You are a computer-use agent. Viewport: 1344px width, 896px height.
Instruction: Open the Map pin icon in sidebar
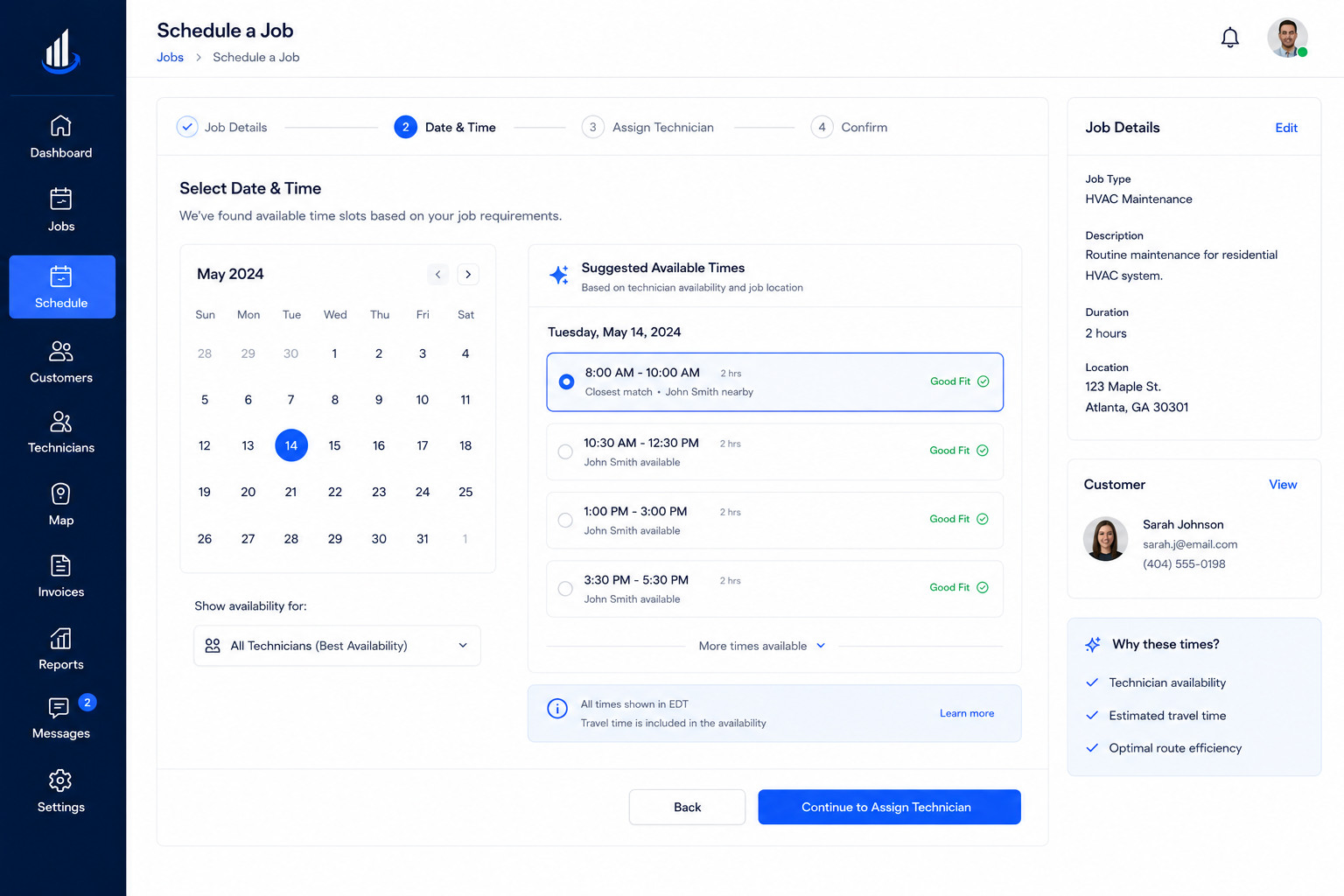(60, 494)
